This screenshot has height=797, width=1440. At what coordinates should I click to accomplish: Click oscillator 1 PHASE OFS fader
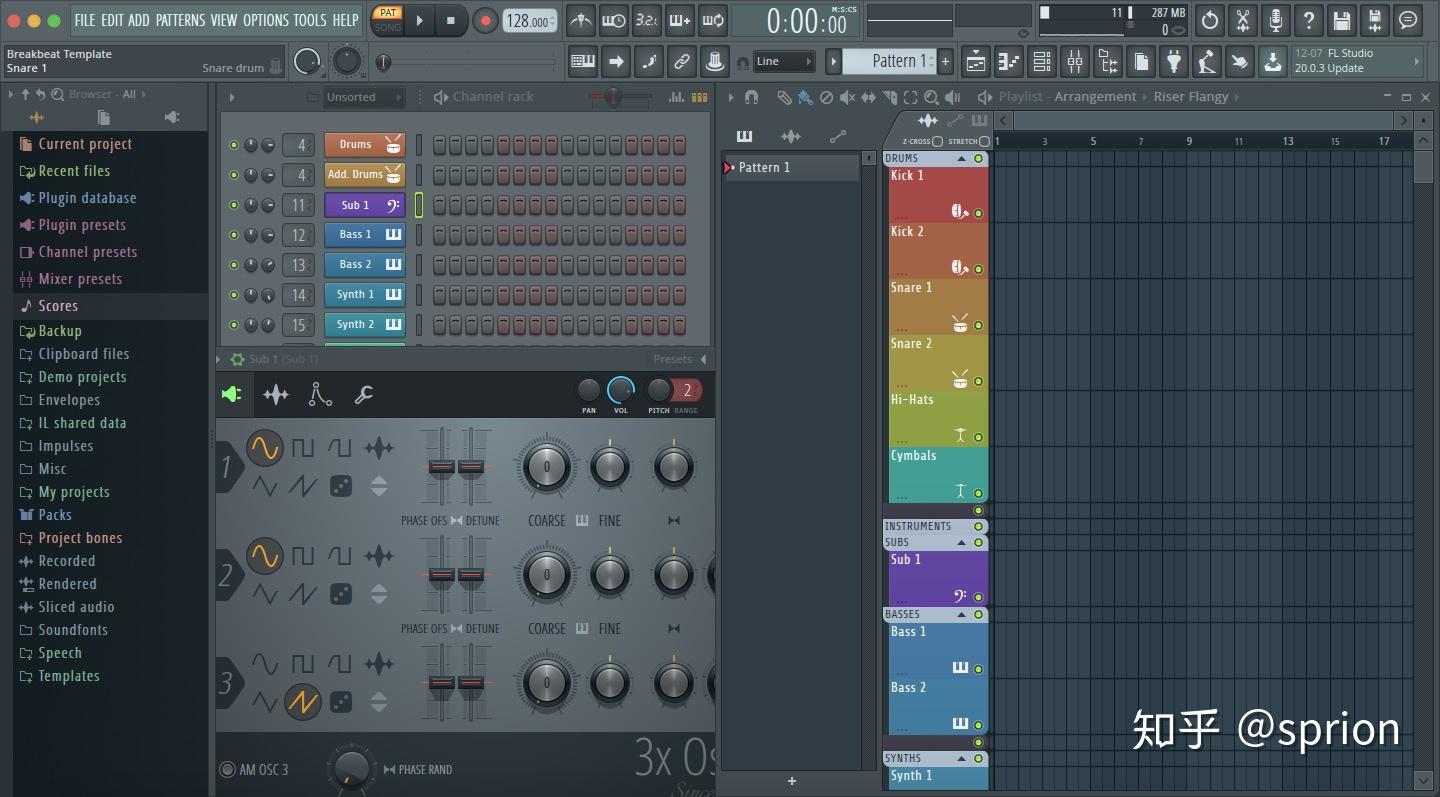(441, 467)
